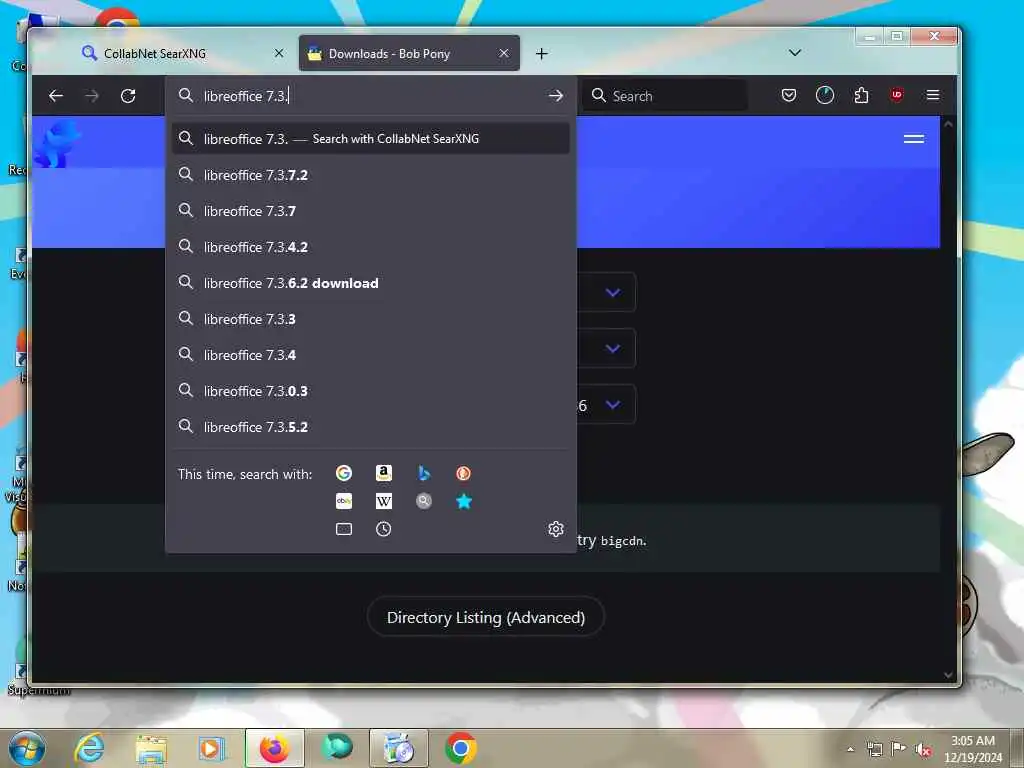The image size is (1024, 768).
Task: Open the site hamburger menu on the page
Action: pyautogui.click(x=914, y=139)
